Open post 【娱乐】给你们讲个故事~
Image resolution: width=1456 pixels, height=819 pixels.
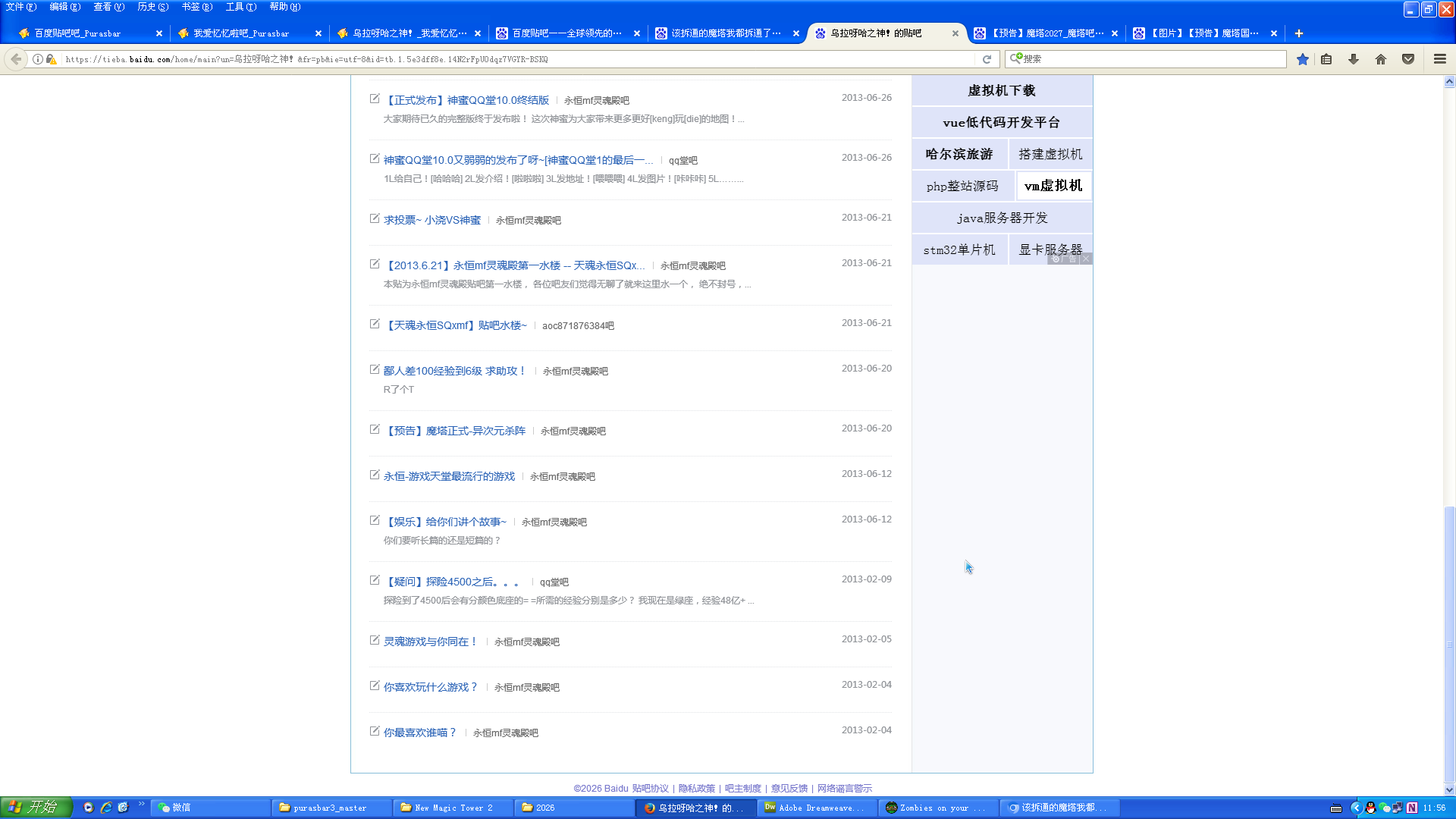tap(445, 522)
